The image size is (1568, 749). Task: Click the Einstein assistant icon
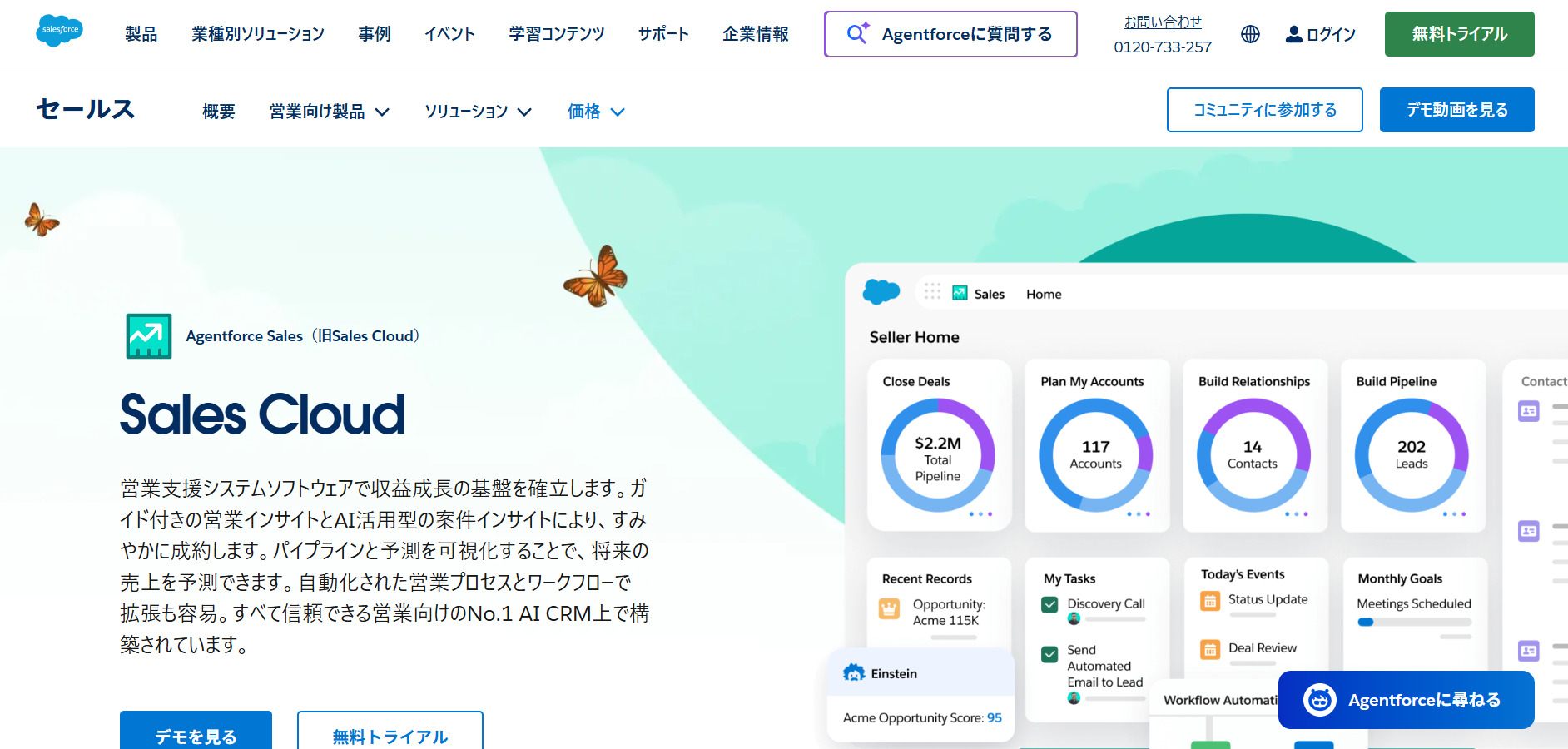[x=854, y=672]
